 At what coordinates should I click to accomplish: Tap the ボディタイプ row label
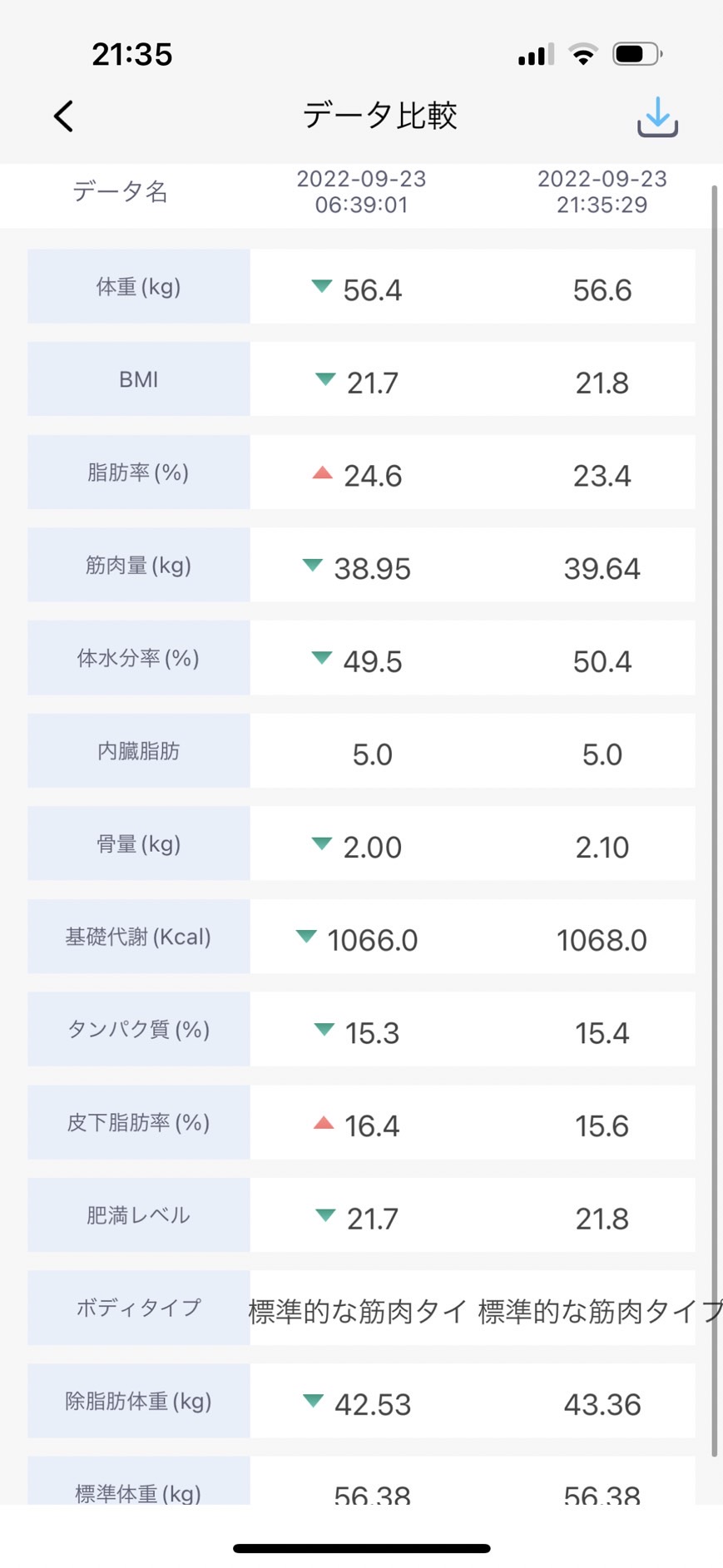click(139, 1308)
